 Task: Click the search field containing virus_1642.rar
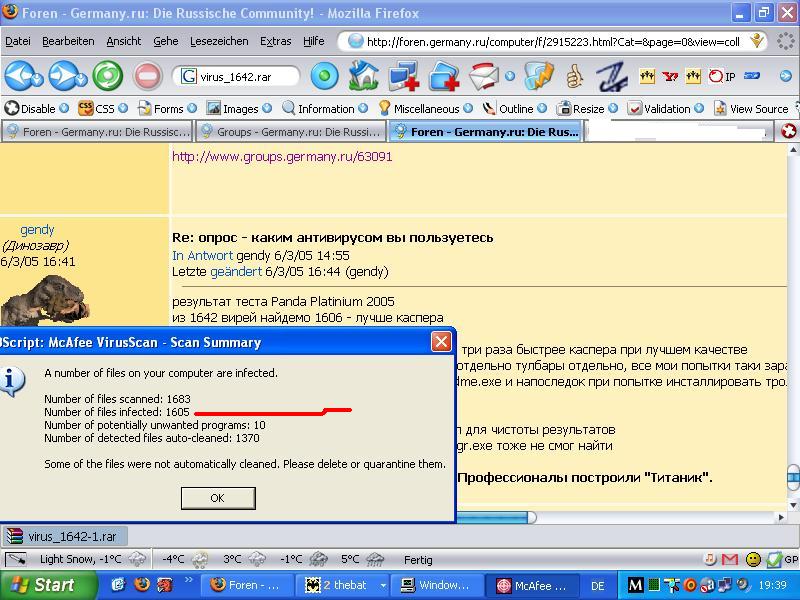tap(236, 77)
